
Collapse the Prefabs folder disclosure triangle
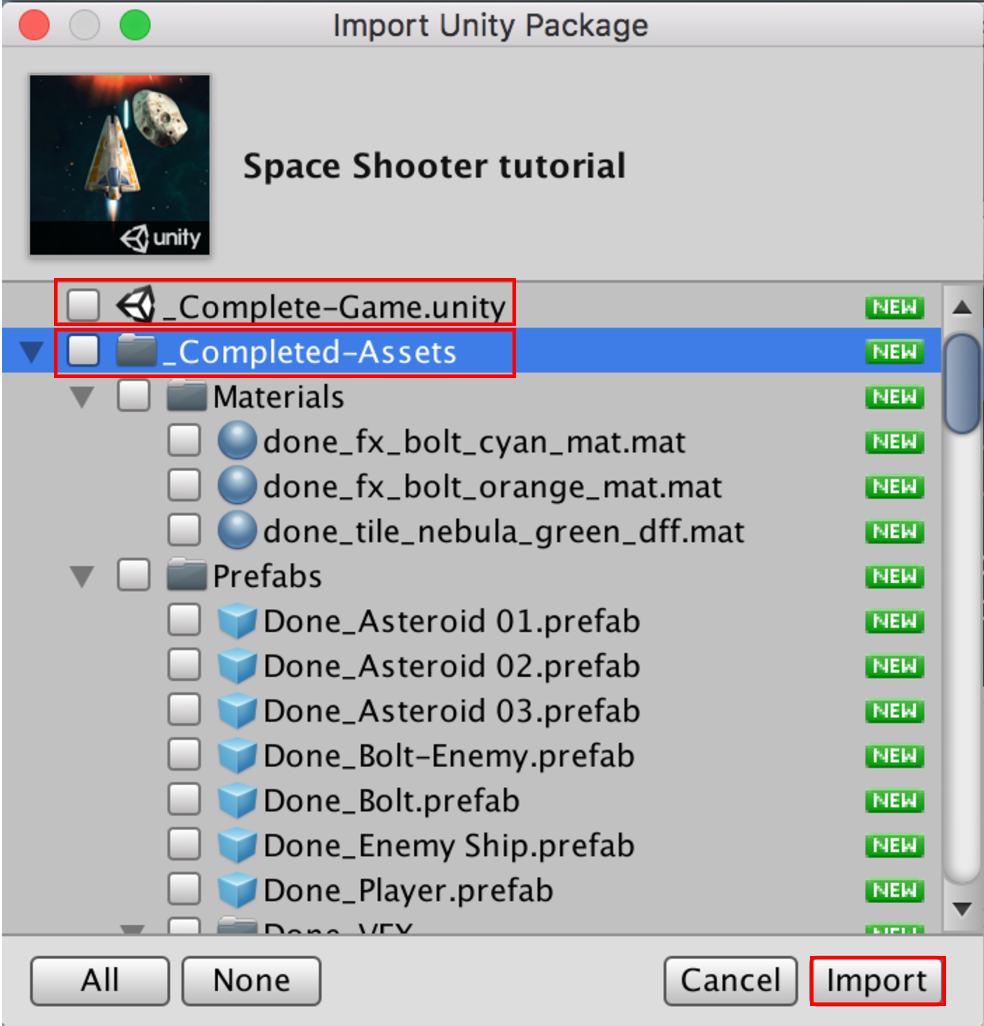82,577
